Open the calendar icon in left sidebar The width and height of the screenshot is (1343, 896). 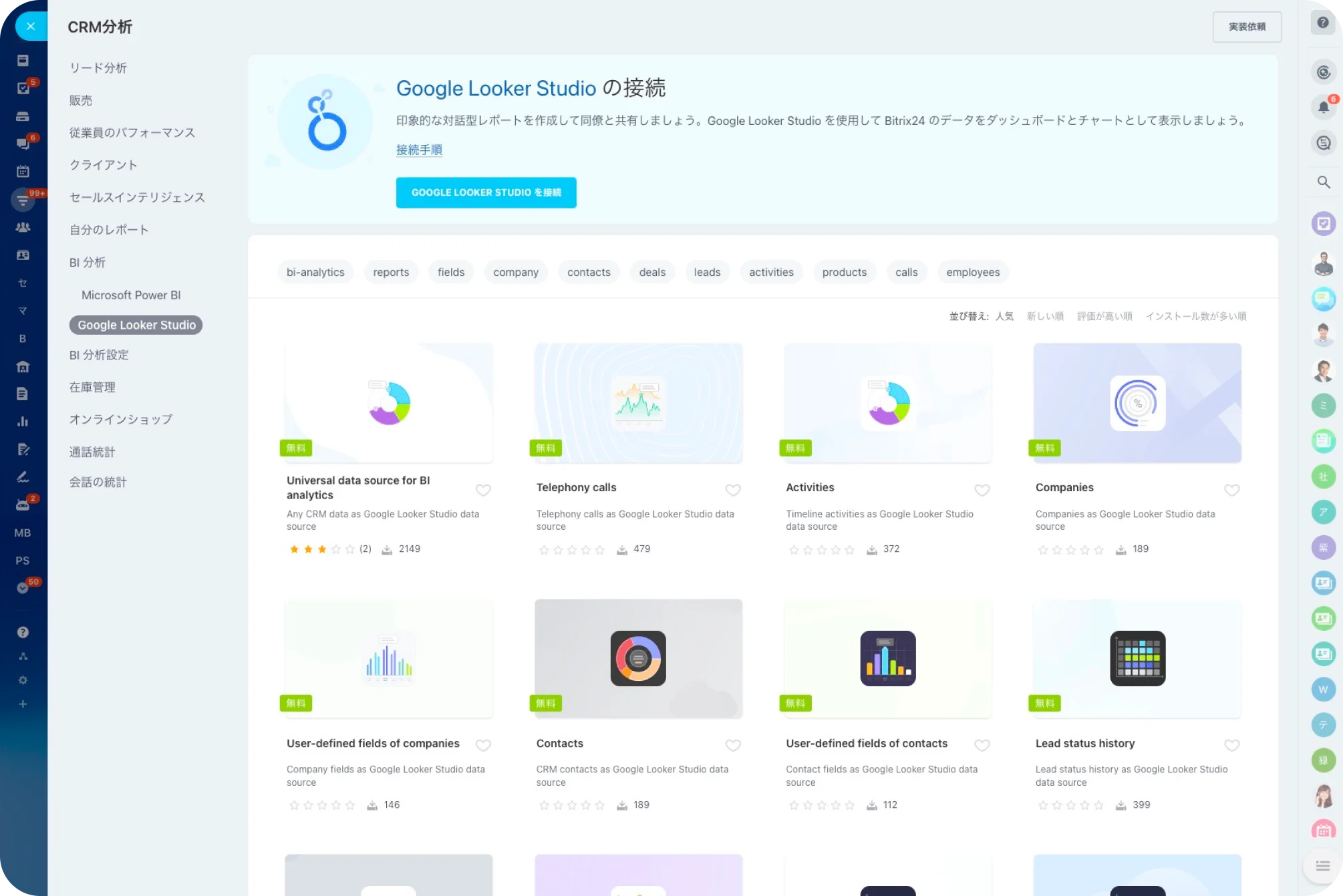click(23, 171)
